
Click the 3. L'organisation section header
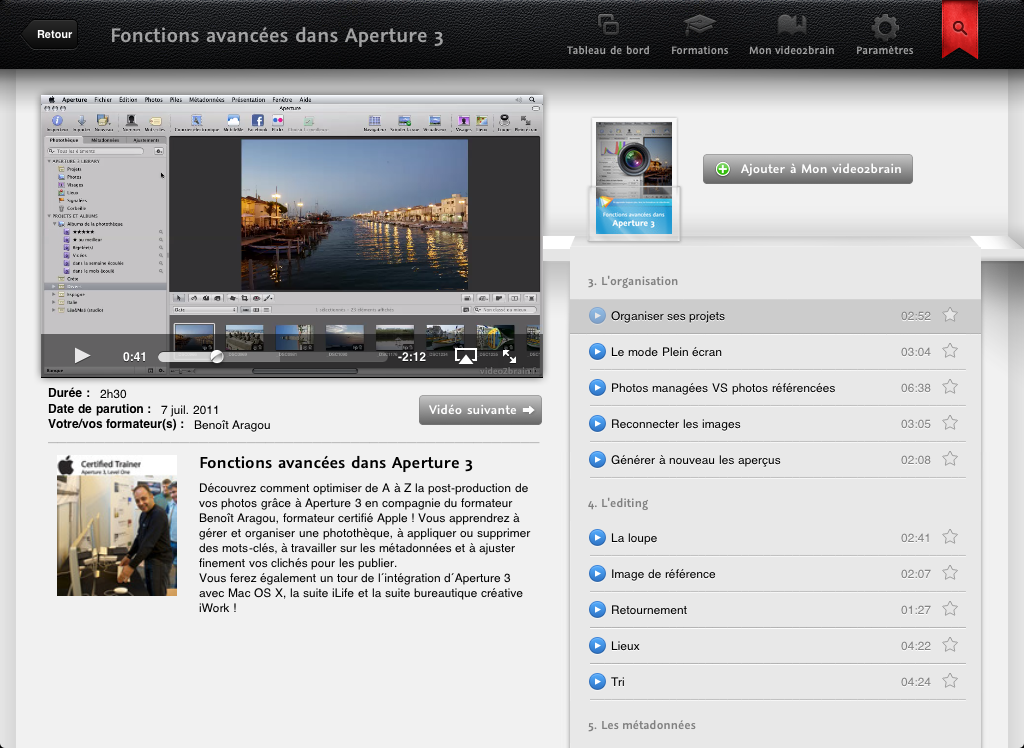[633, 282]
